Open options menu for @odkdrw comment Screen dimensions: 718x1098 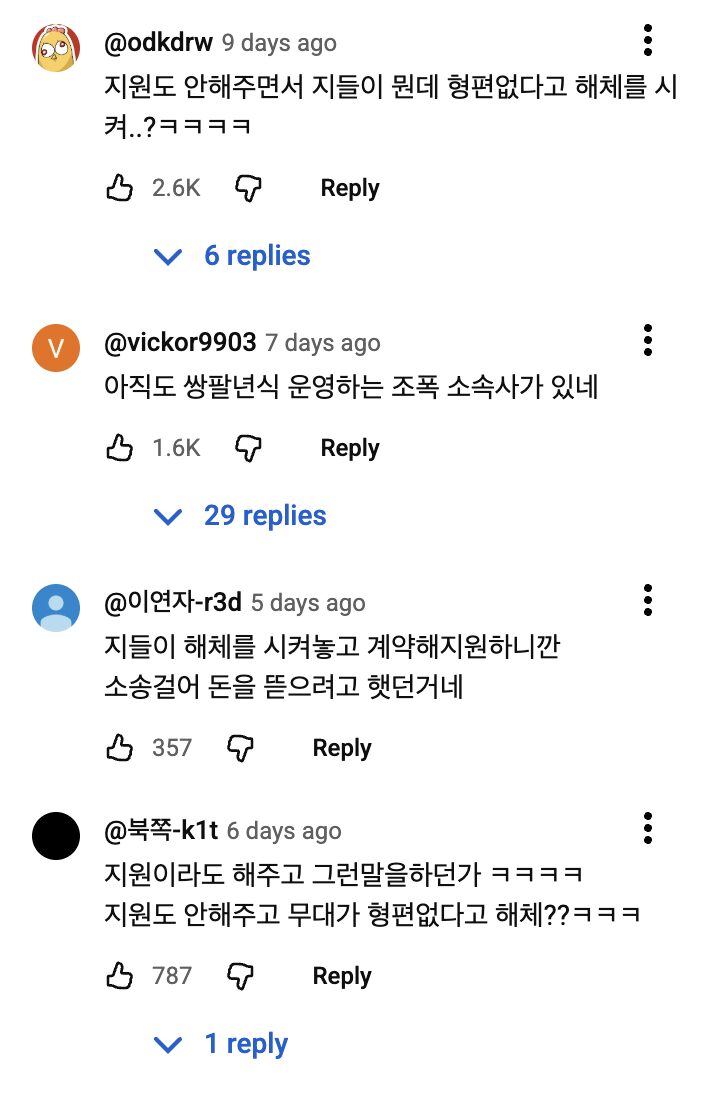tap(648, 40)
